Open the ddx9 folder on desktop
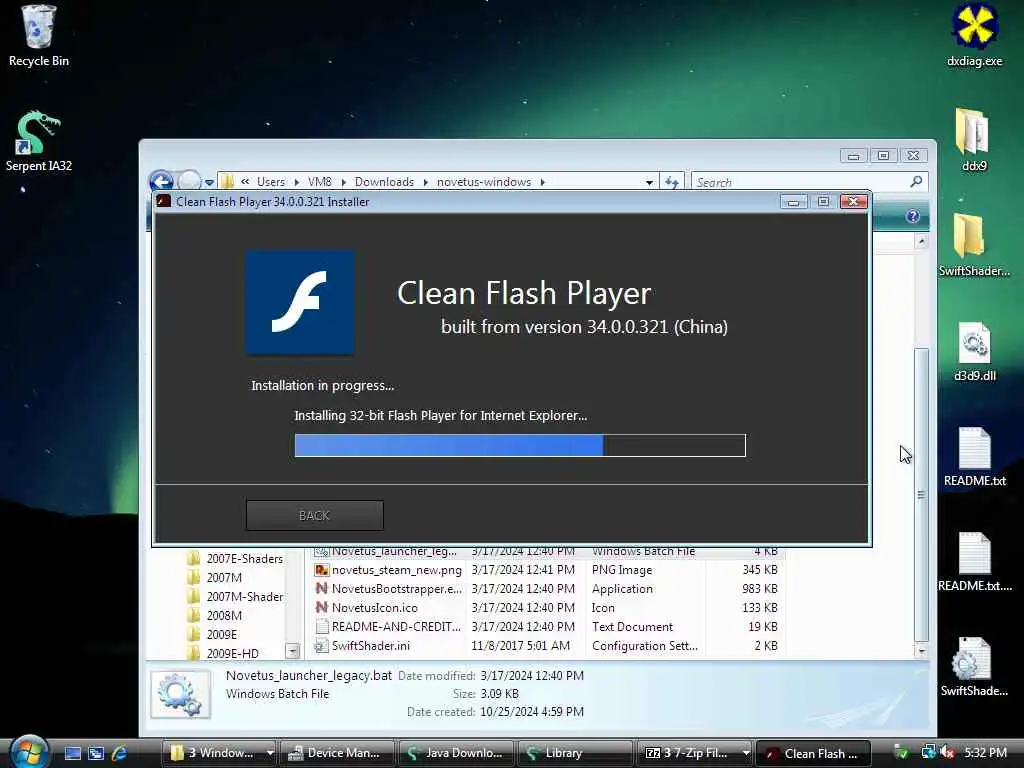1024x768 pixels. [974, 140]
